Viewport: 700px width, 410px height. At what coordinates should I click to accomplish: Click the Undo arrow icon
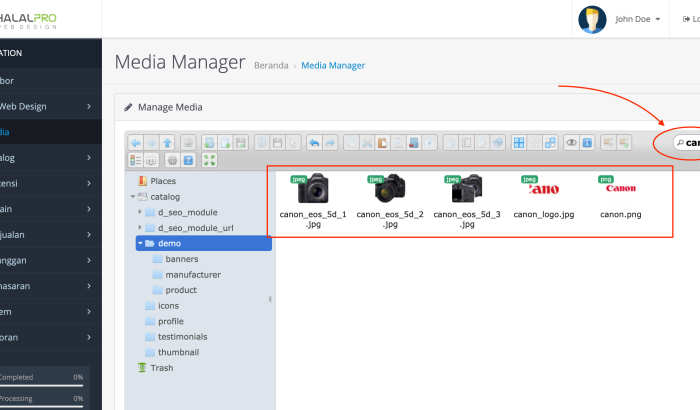point(314,143)
